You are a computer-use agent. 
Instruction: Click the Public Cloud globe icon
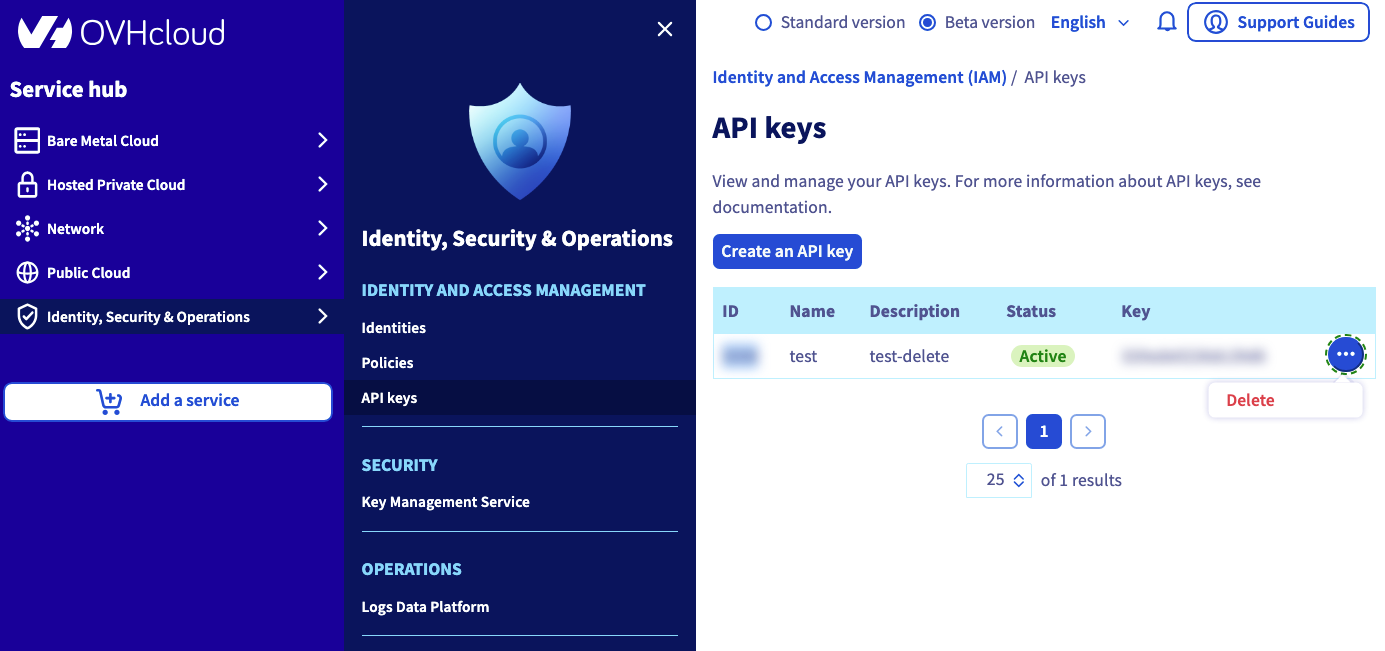coord(27,273)
